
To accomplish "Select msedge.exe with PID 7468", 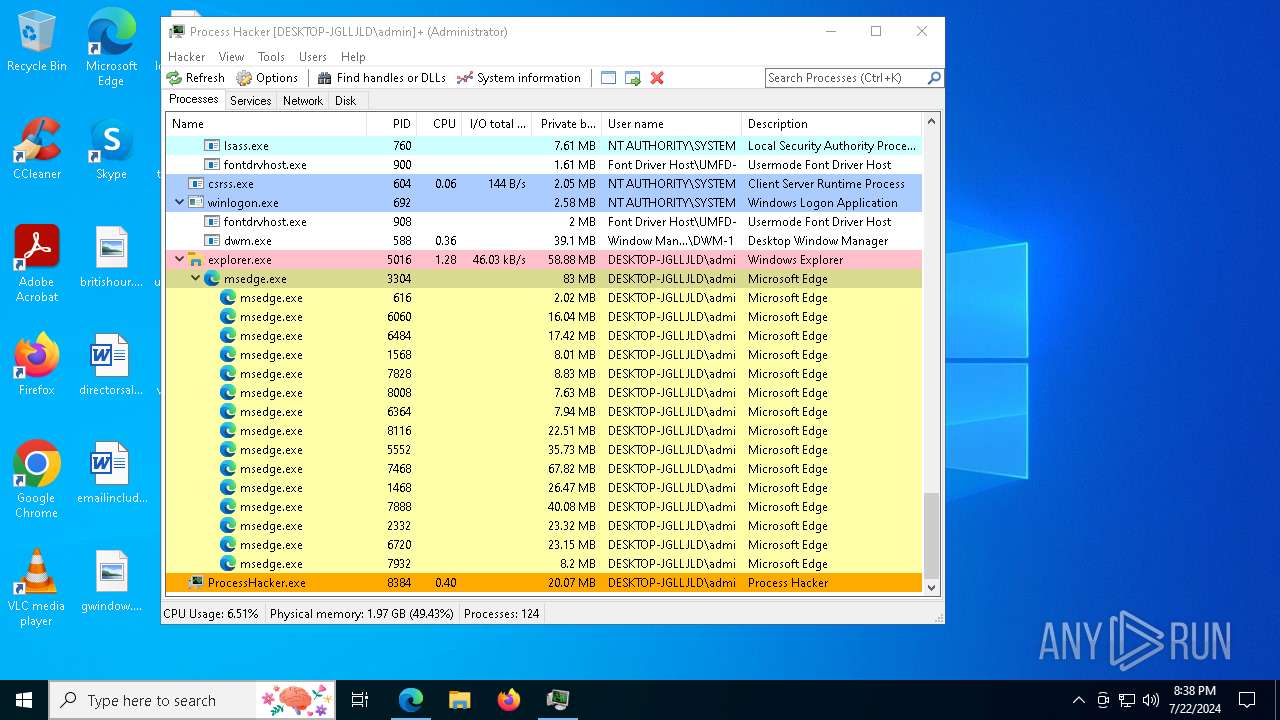I will (x=543, y=469).
